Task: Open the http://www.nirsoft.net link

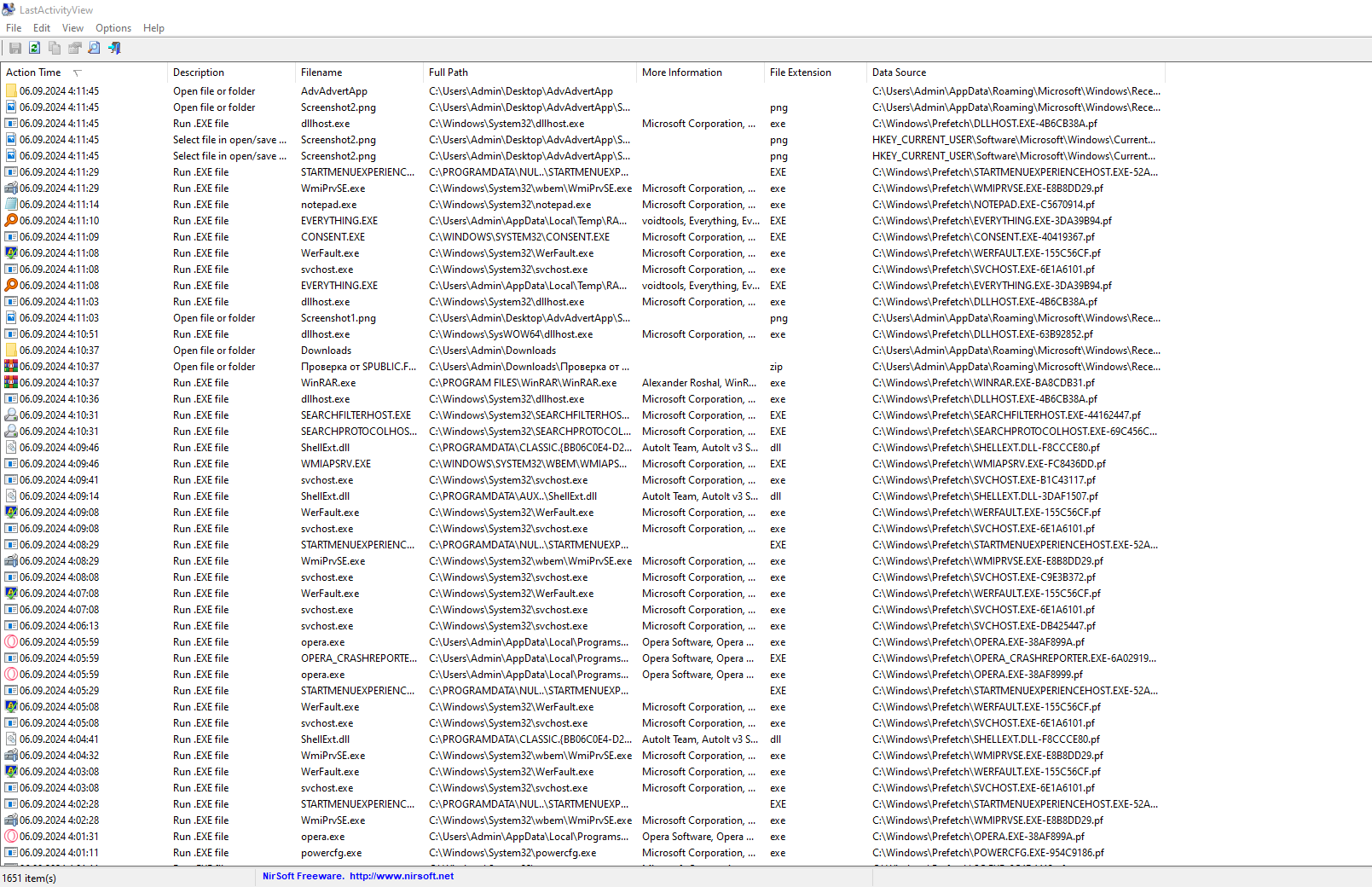Action: pyautogui.click(x=402, y=876)
